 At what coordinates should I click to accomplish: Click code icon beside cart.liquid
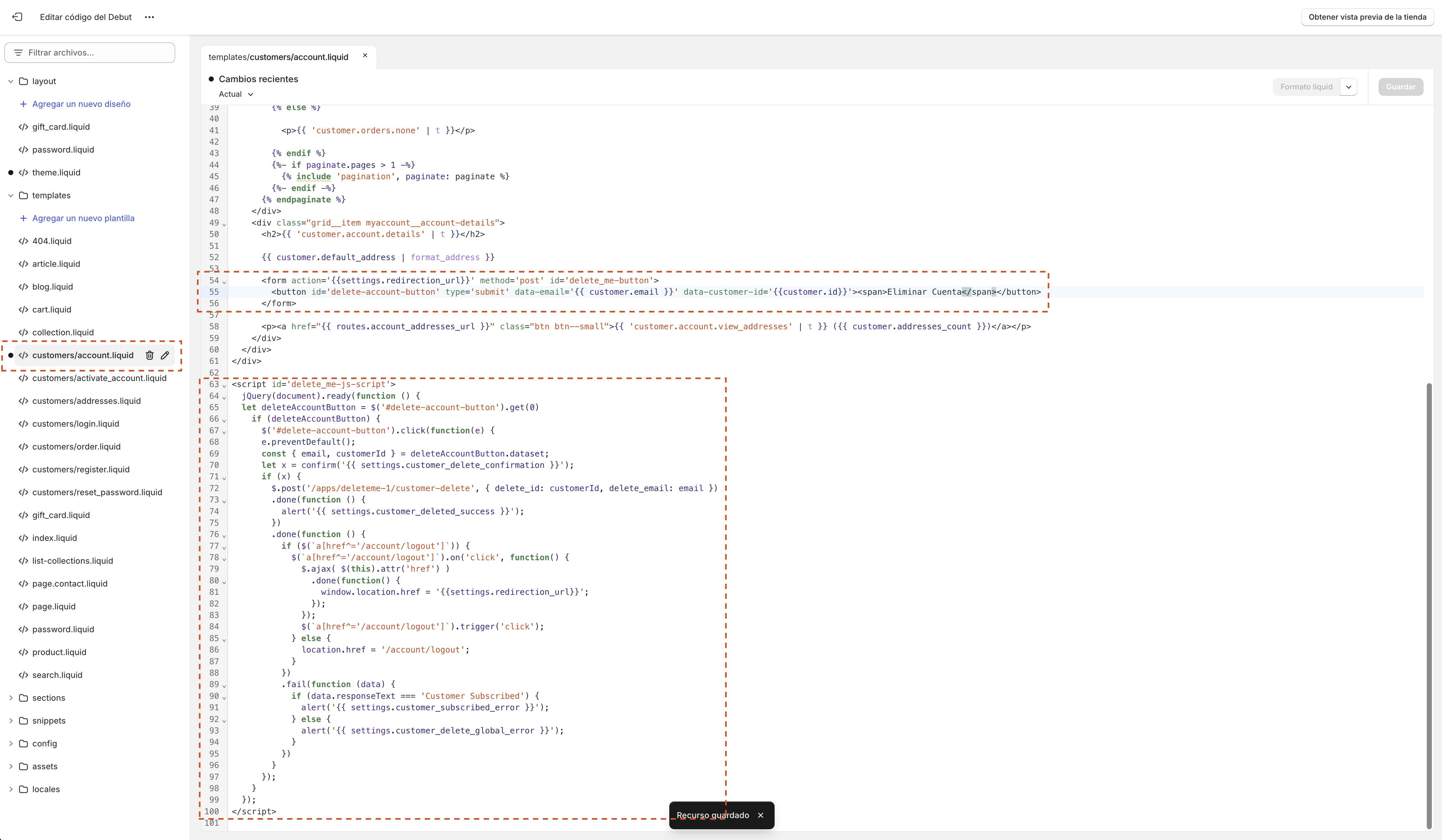(x=23, y=310)
